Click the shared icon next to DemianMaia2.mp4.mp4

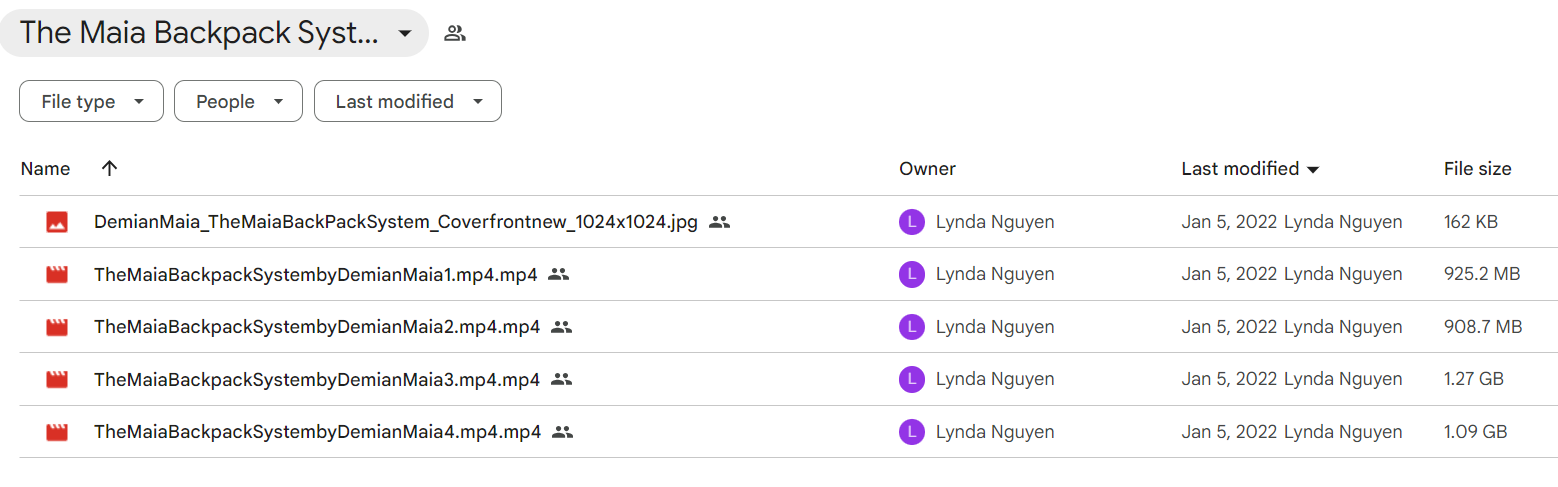[x=562, y=327]
